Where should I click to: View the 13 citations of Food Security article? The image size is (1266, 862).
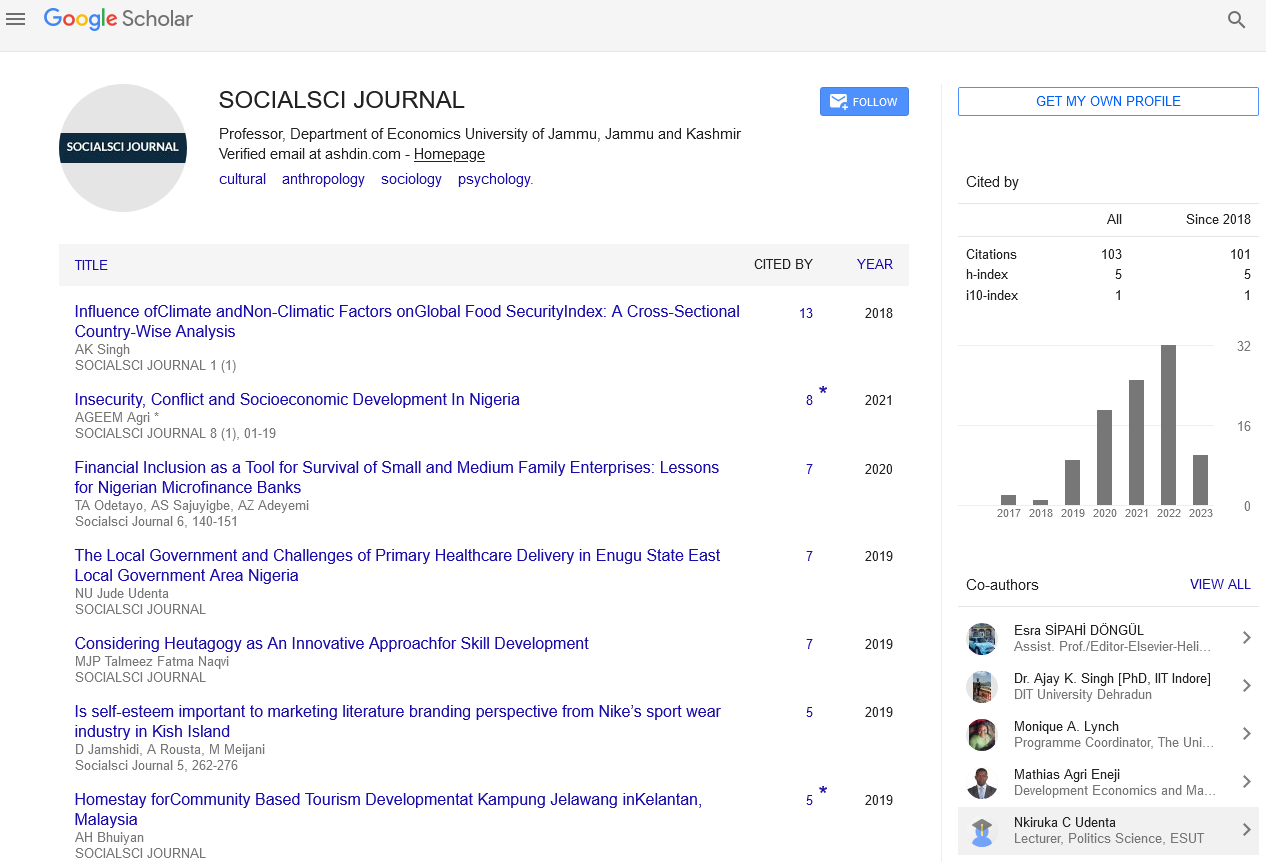coord(806,313)
